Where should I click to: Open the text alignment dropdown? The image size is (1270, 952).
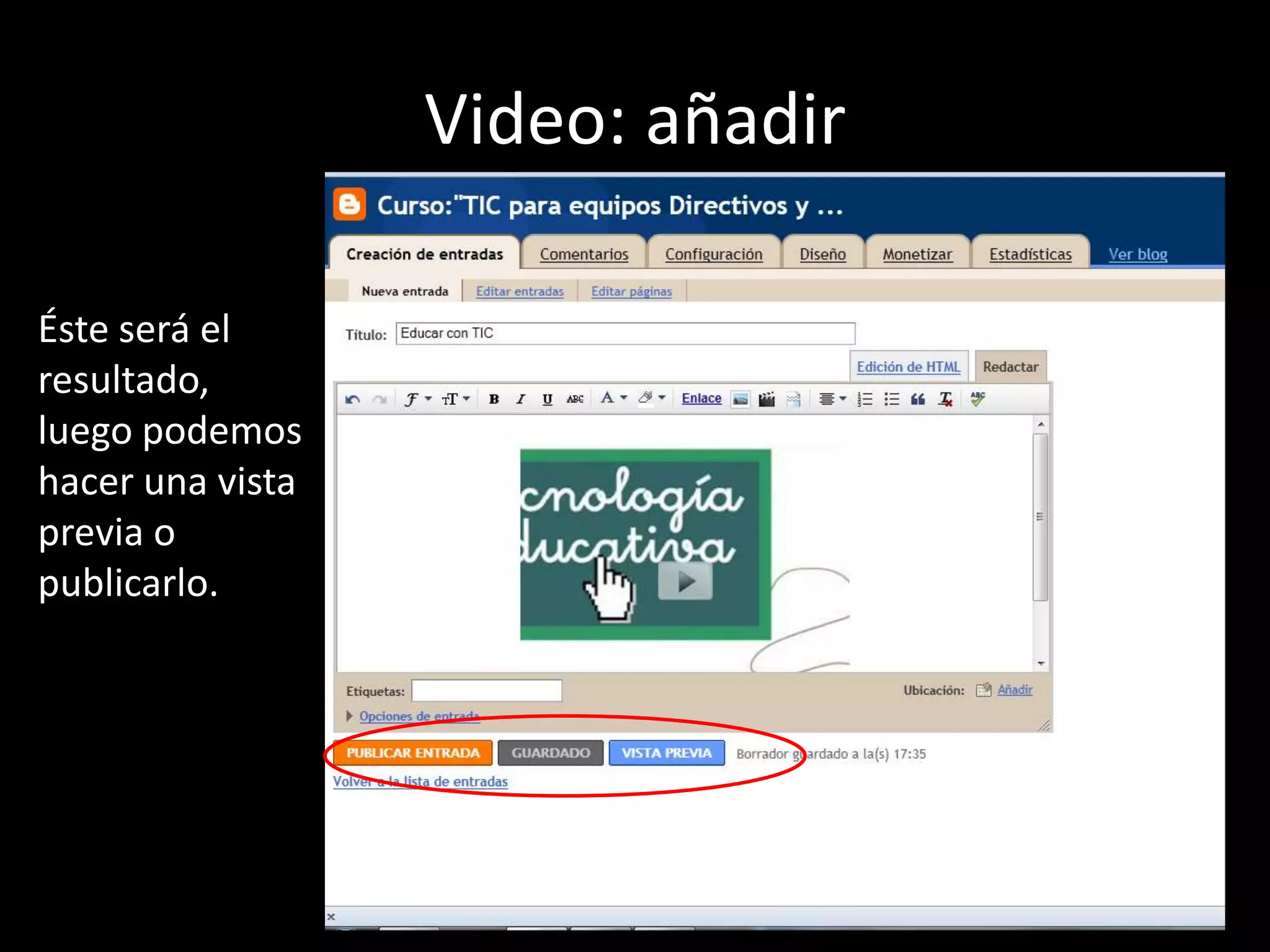click(x=832, y=399)
